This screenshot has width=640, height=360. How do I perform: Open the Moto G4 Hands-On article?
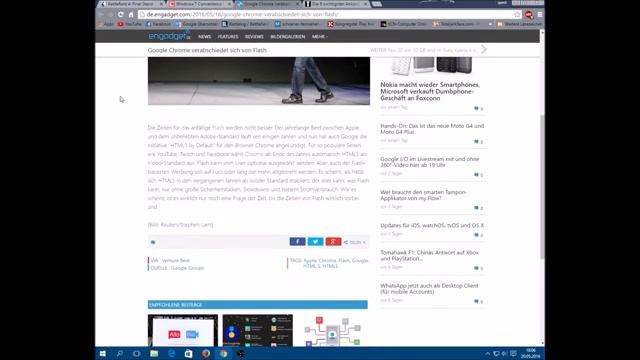pyautogui.click(x=432, y=129)
